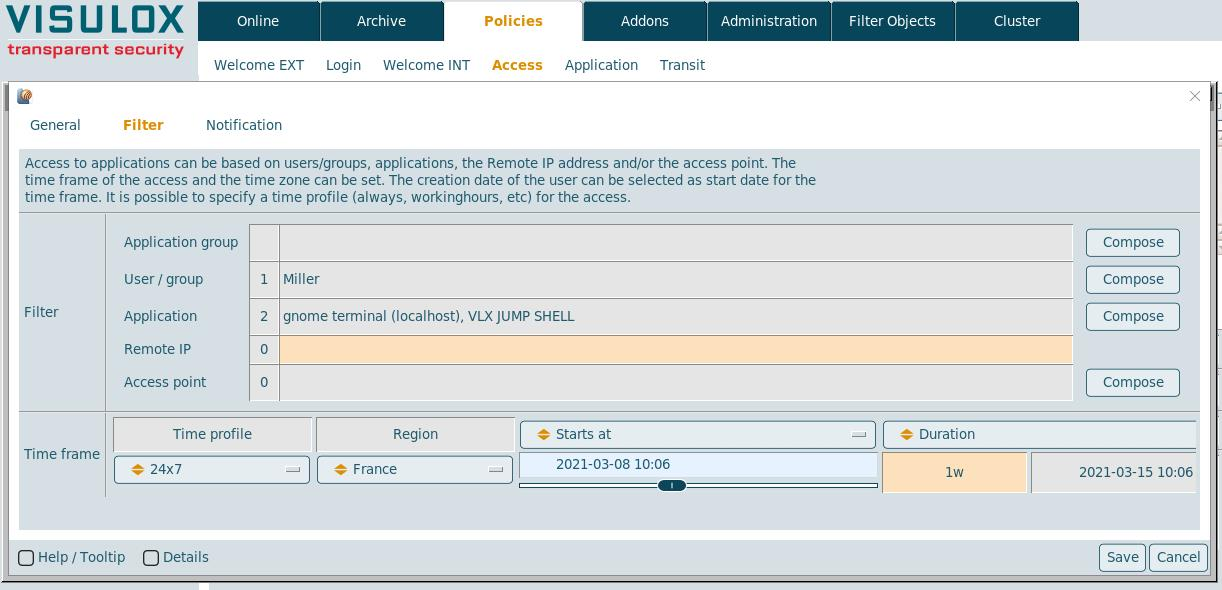Switch to the Notification tab
Viewport: 1222px width, 590px height.
(244, 125)
